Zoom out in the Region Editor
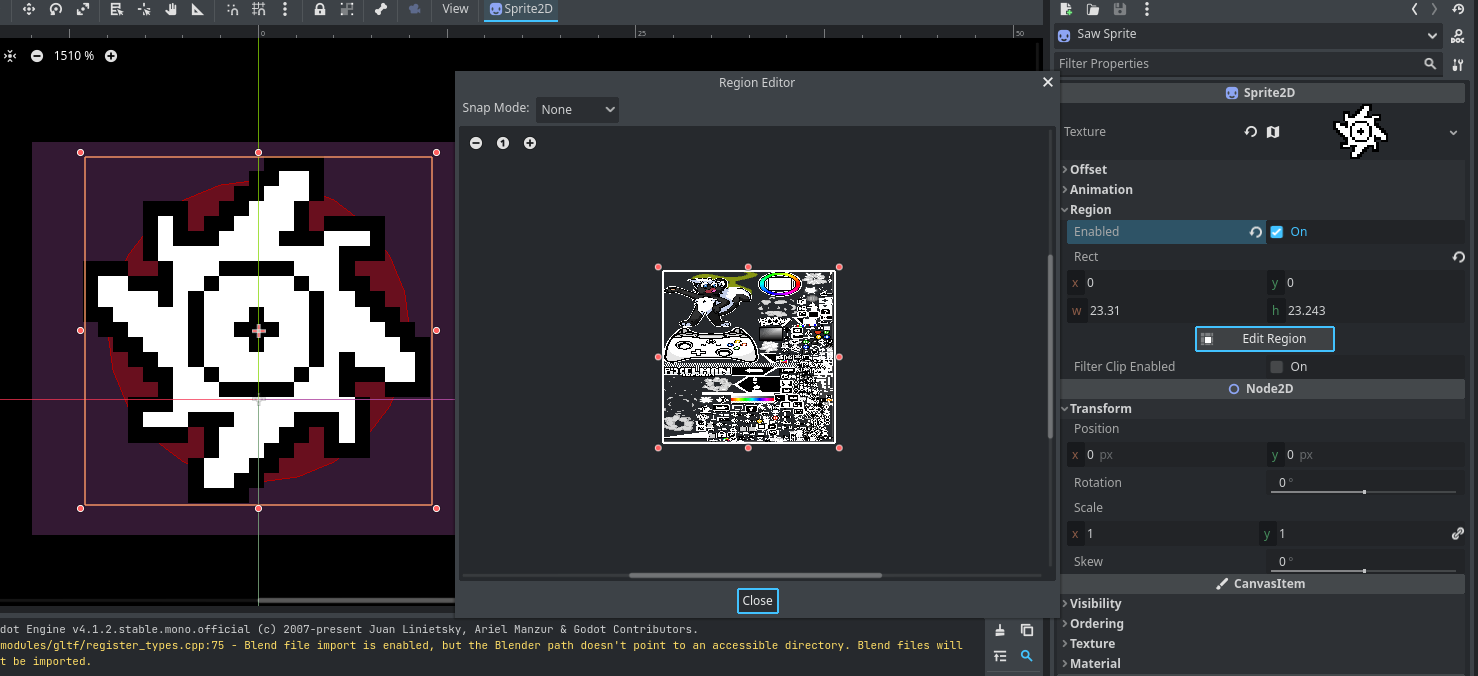Image resolution: width=1478 pixels, height=676 pixels. [x=476, y=143]
